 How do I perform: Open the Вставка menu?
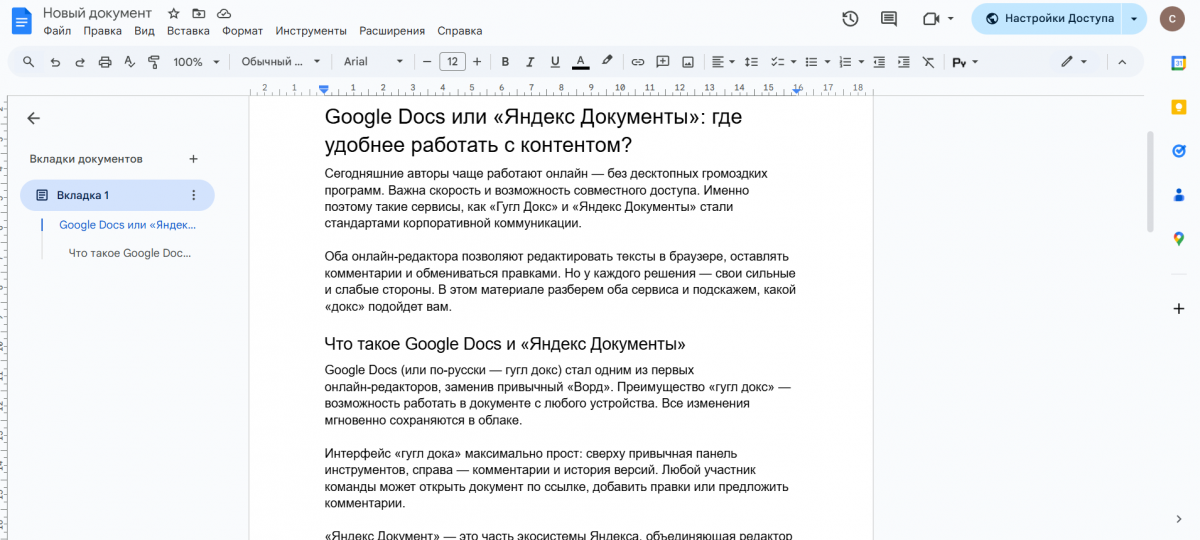(x=188, y=31)
